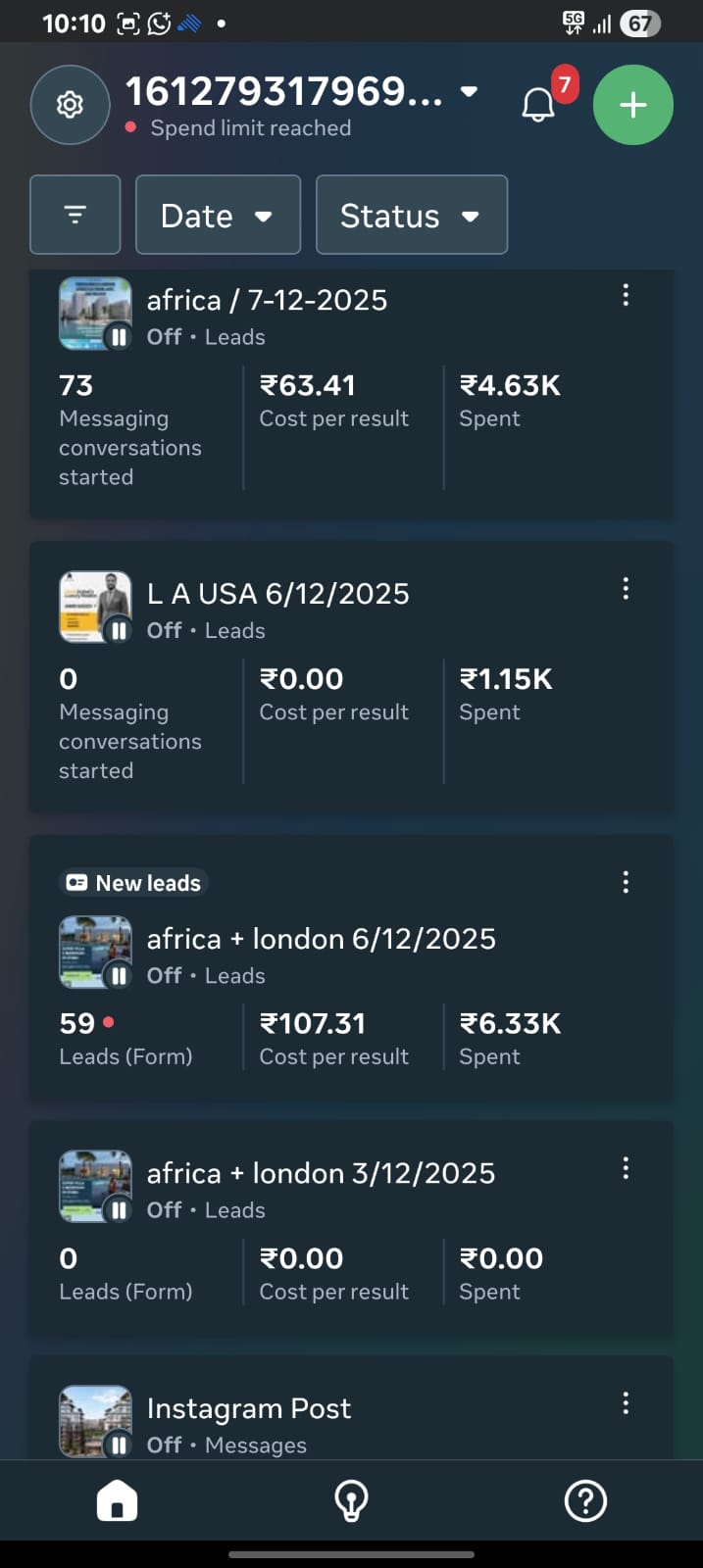Toggle pause badge on africa + london 3/12/2025
Image resolution: width=703 pixels, height=1568 pixels.
[119, 1210]
